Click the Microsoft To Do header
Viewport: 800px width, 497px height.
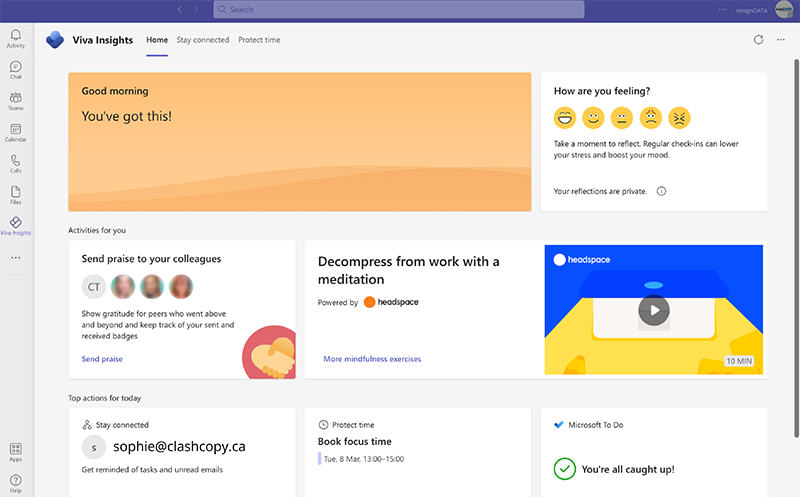[589, 425]
